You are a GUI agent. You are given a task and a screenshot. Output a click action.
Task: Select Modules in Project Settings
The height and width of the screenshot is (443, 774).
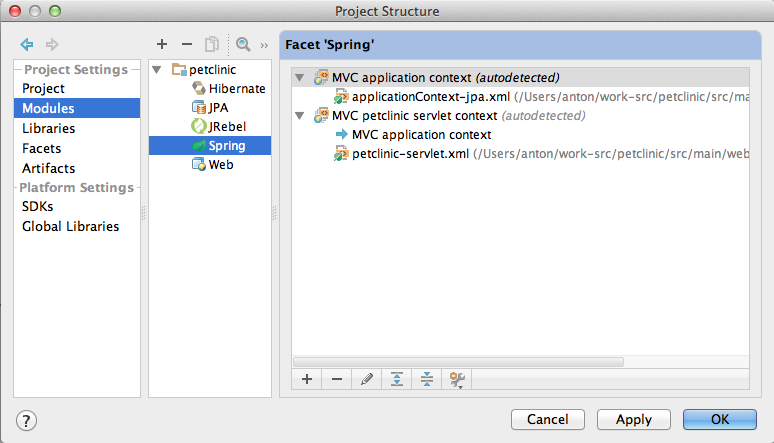tap(77, 108)
